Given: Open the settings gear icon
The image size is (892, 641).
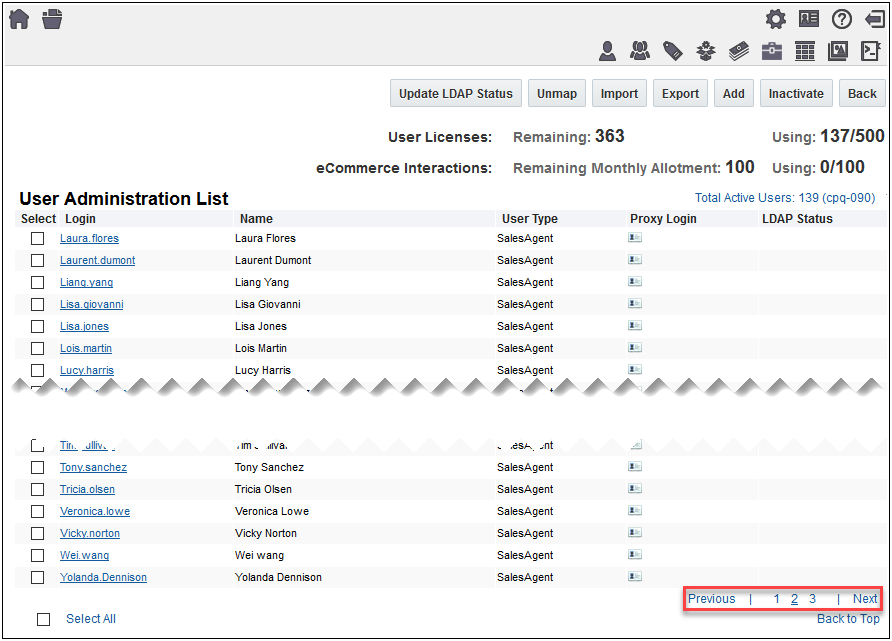Looking at the screenshot, I should pos(775,19).
